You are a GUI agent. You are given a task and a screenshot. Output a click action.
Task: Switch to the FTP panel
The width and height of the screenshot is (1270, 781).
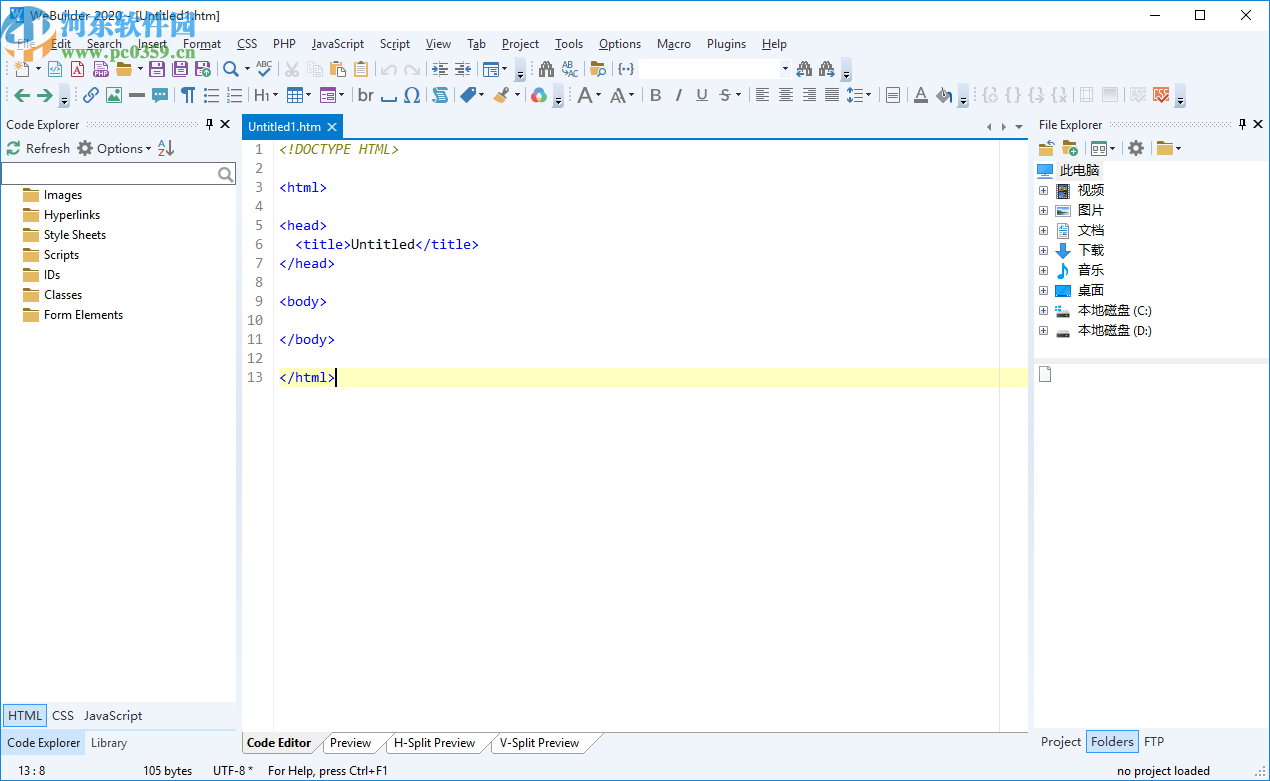pos(1154,742)
